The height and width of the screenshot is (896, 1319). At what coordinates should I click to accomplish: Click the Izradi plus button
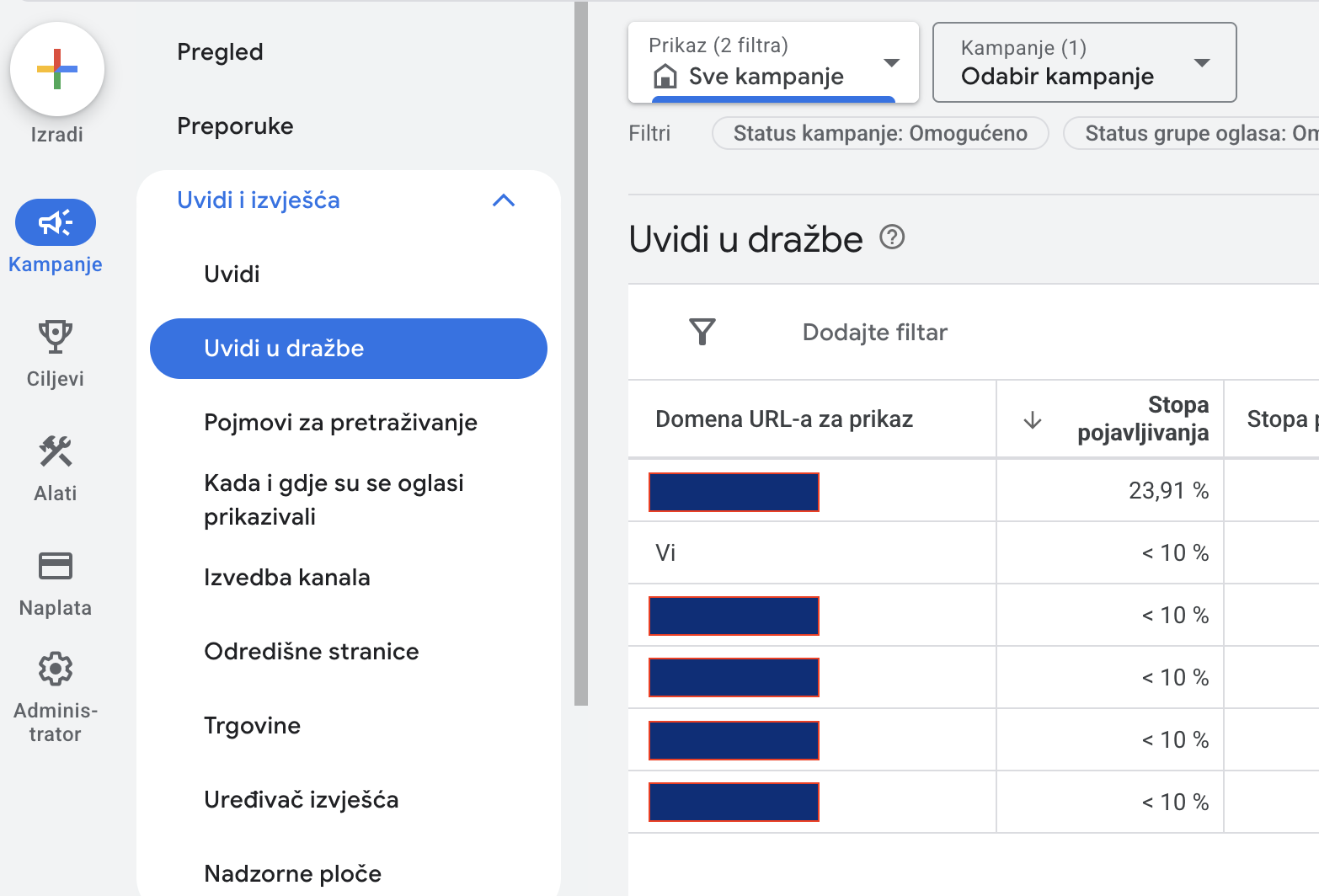pos(57,69)
